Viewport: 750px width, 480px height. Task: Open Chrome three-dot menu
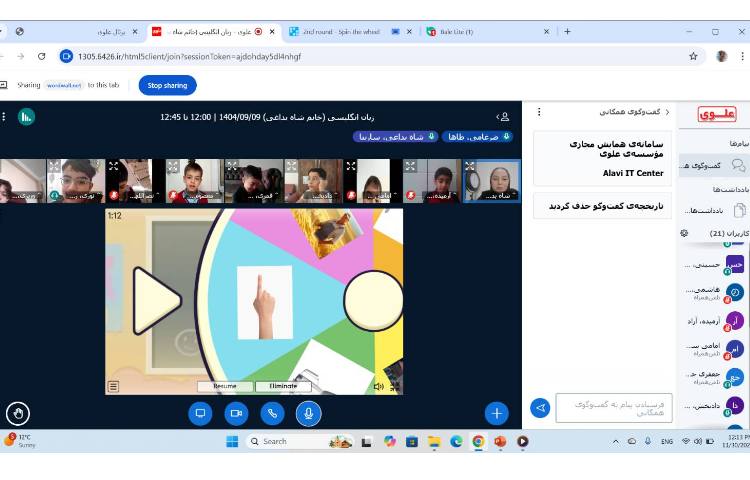[742, 56]
